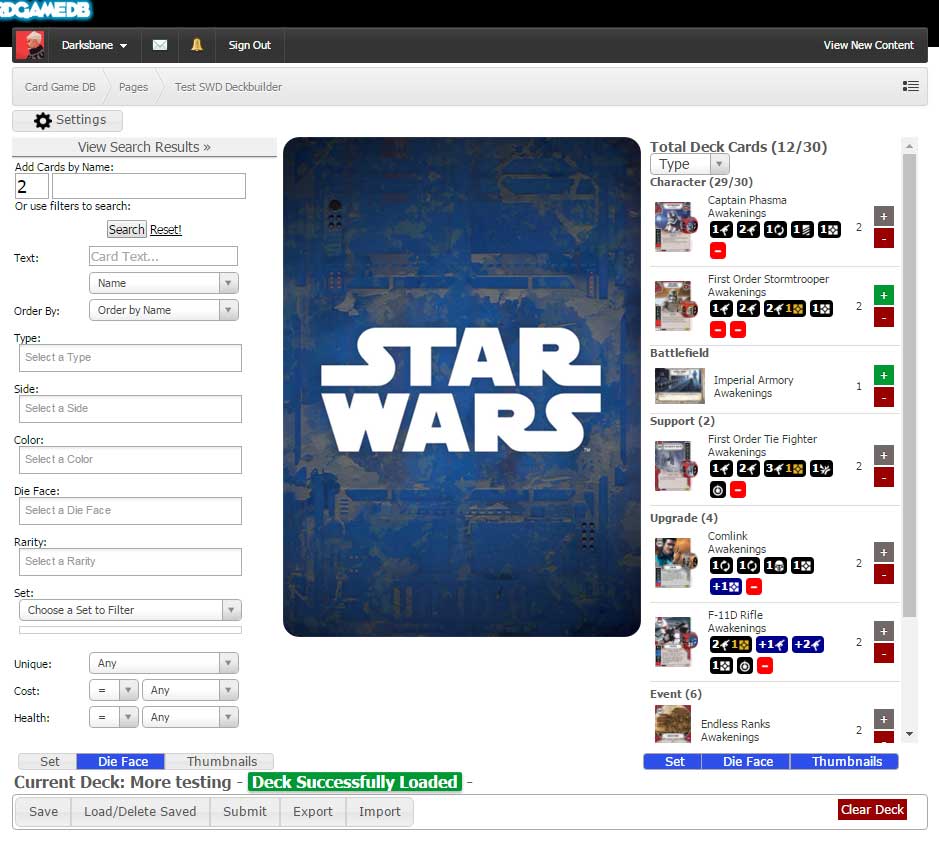Add one Endless Ranks with plus button
This screenshot has height=845, width=939.
tap(883, 719)
